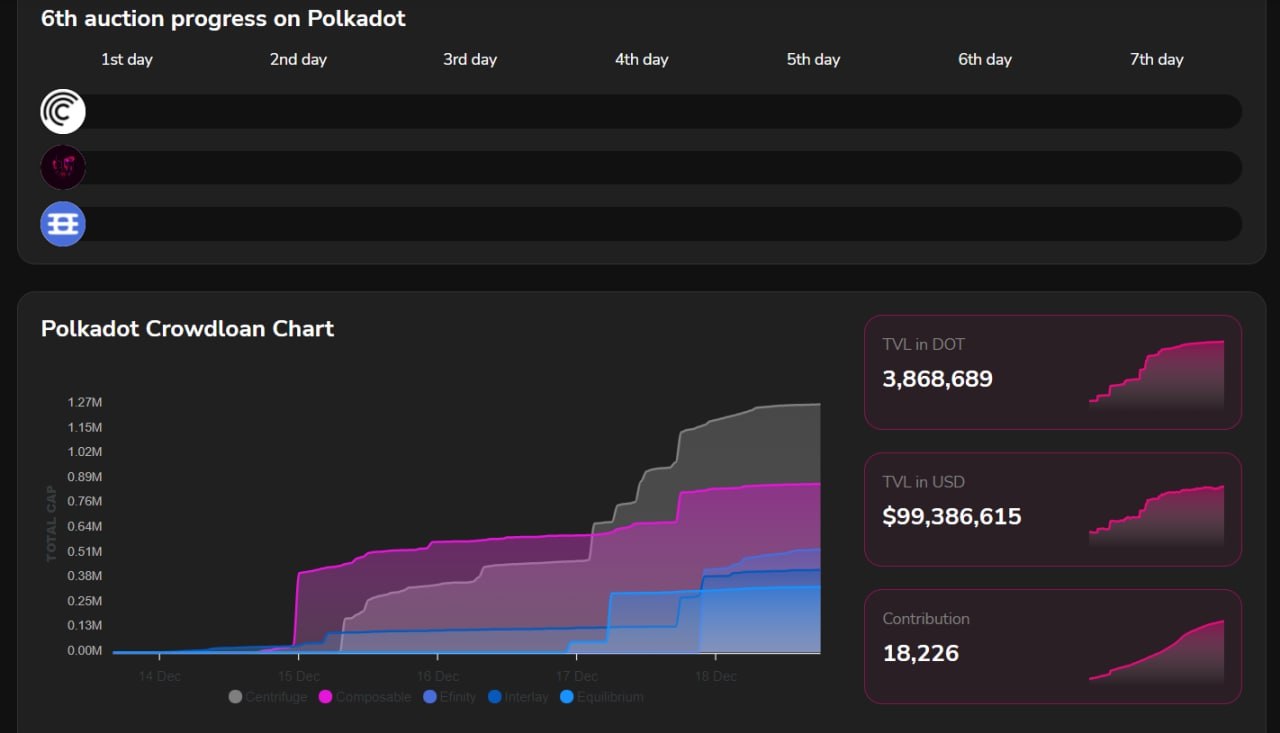Click the '6th day' label
This screenshot has height=733, width=1280.
coord(985,59)
